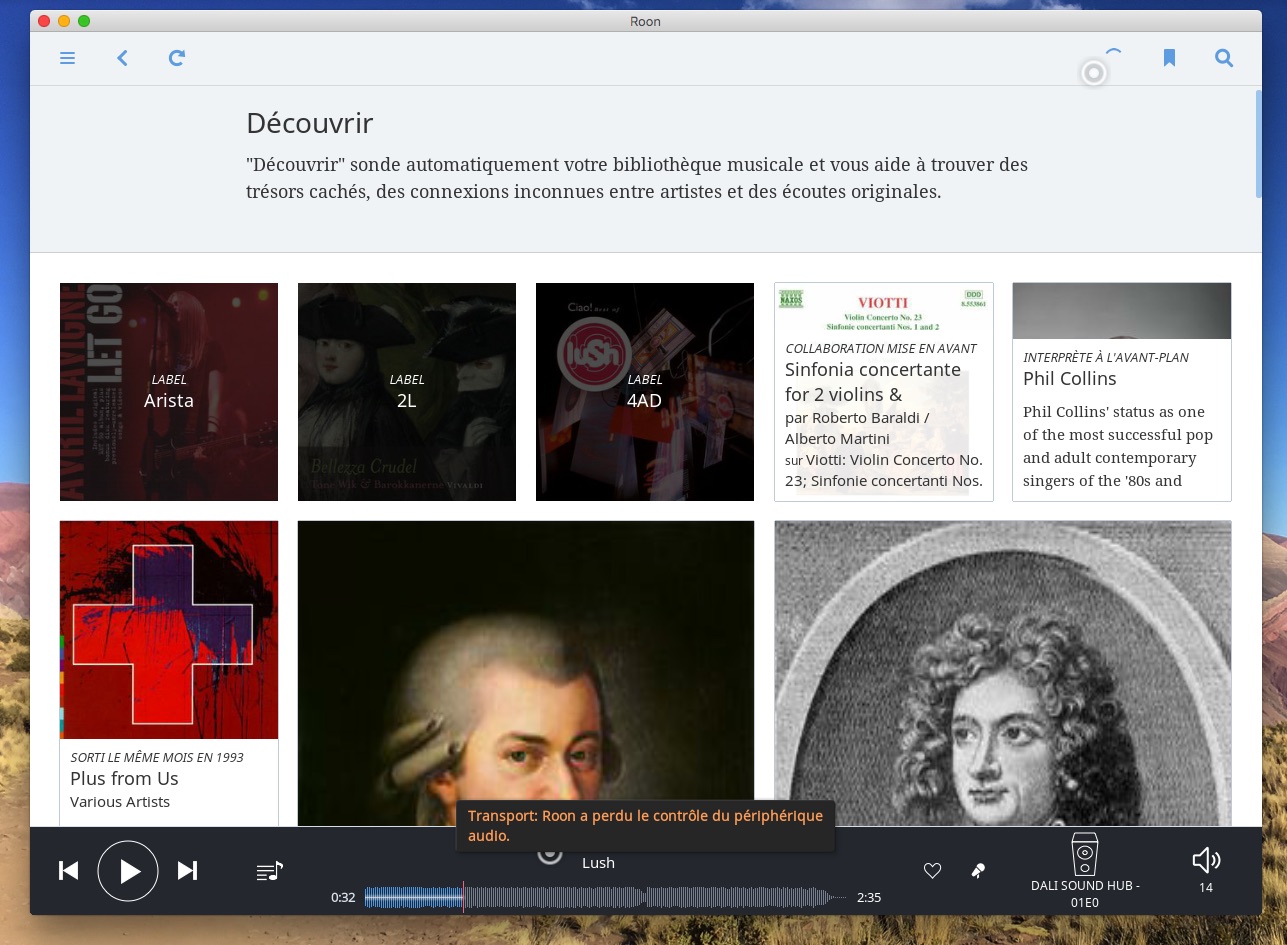The width and height of the screenshot is (1287, 945).
Task: Open the Mozart portrait tile
Action: pyautogui.click(x=526, y=673)
